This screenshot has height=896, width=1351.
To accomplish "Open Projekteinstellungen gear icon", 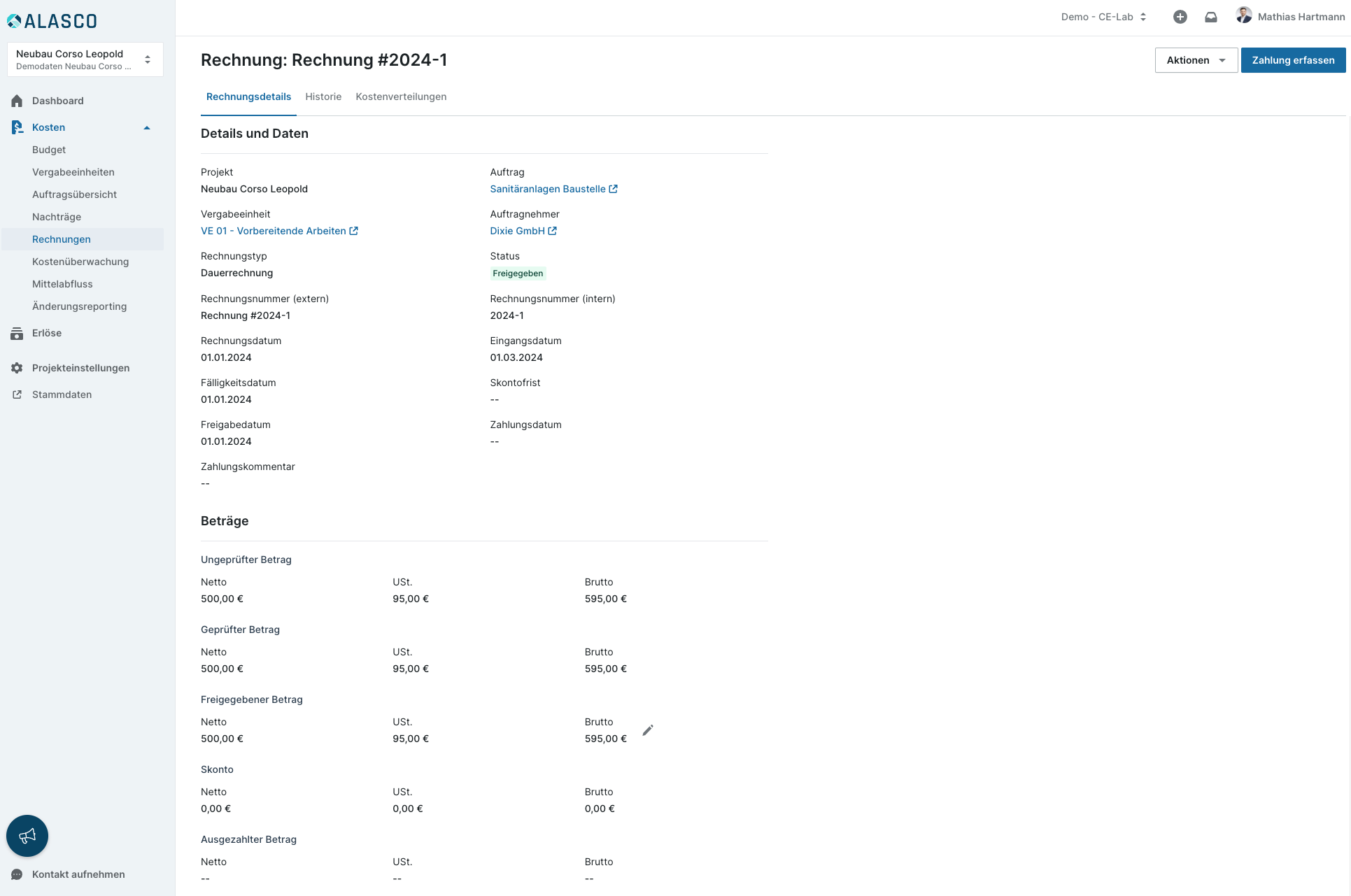I will pos(17,368).
